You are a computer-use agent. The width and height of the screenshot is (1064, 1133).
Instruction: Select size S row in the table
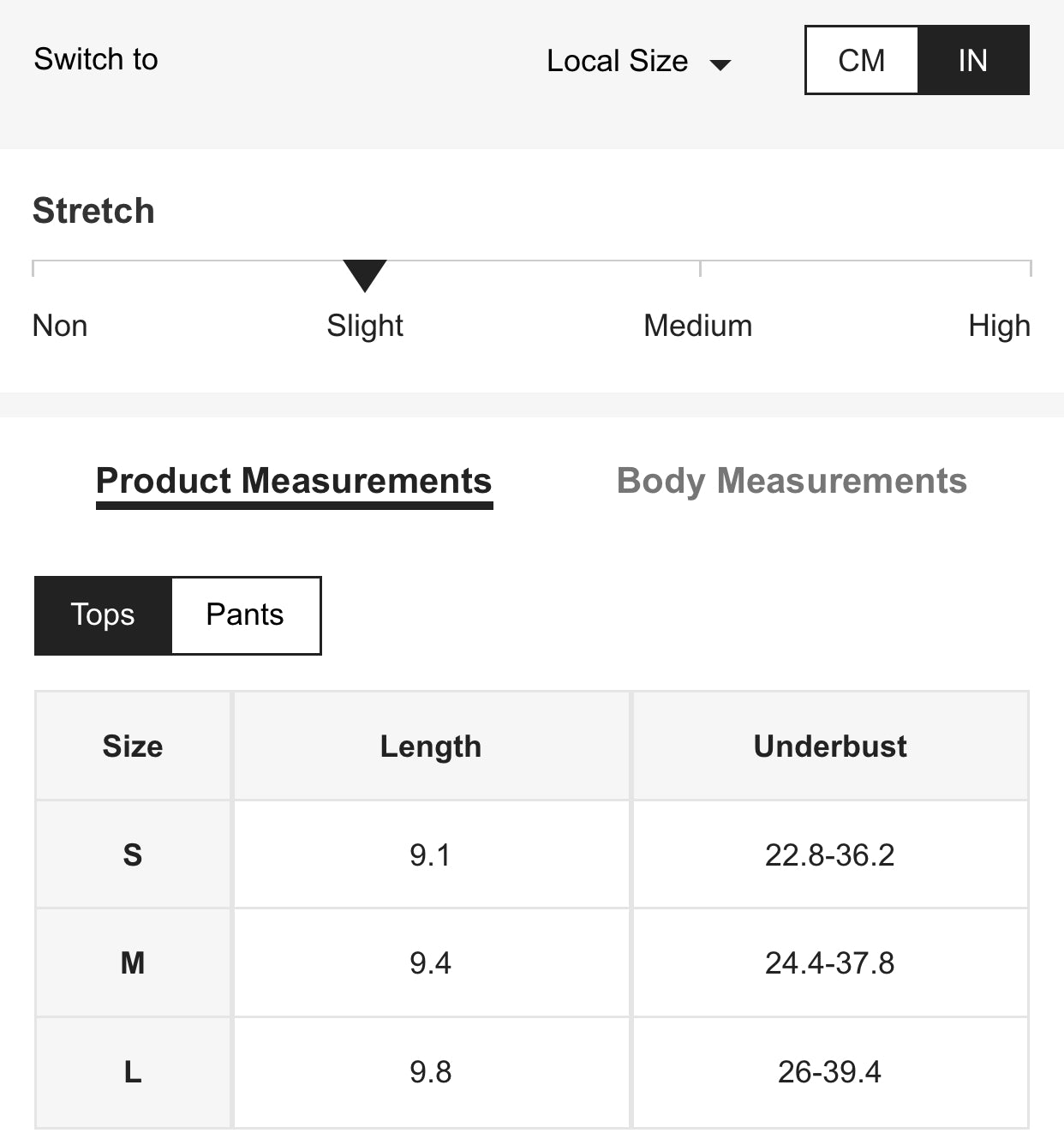pyautogui.click(x=132, y=854)
